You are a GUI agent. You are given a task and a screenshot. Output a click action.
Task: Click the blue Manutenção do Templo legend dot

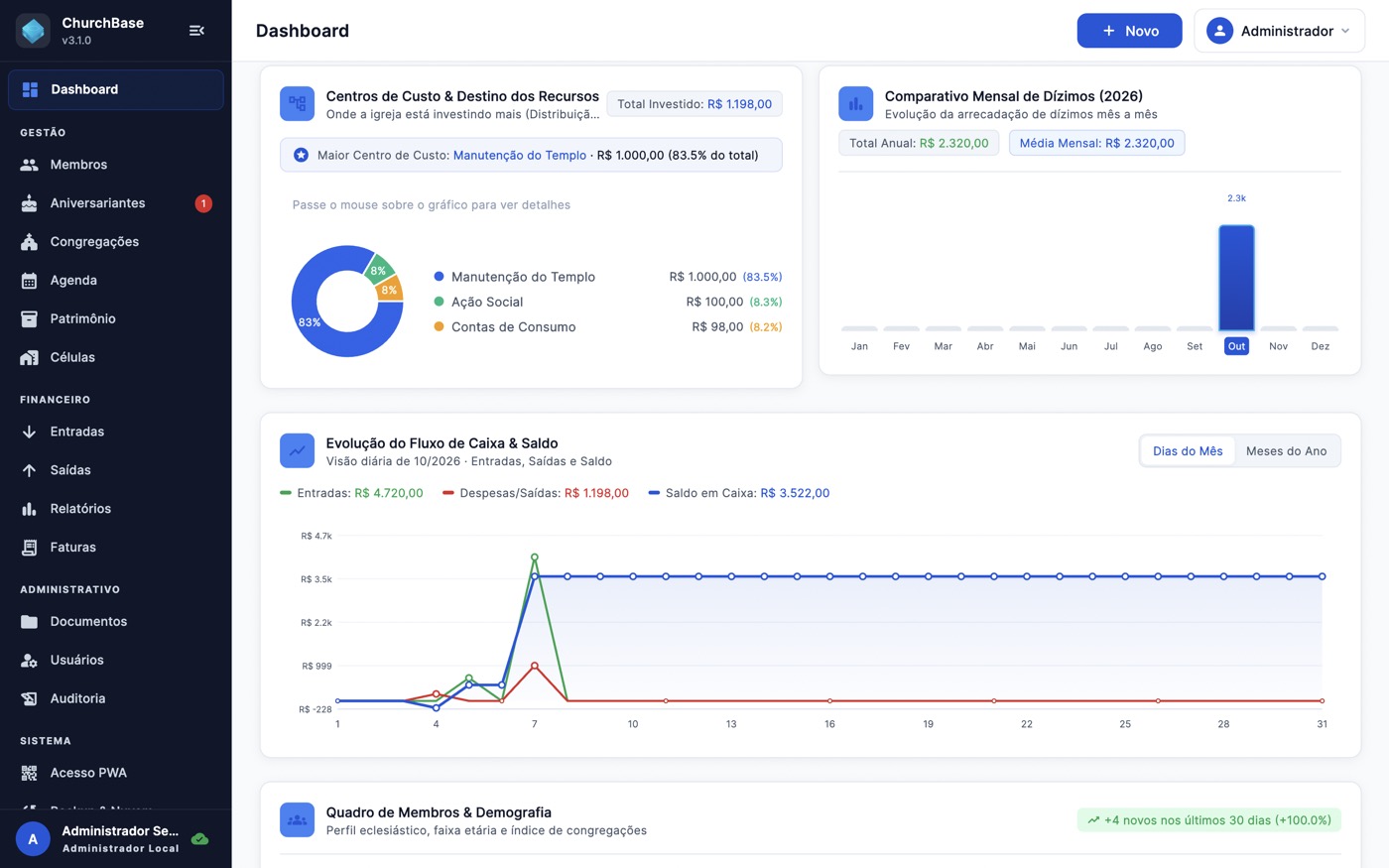tap(439, 277)
